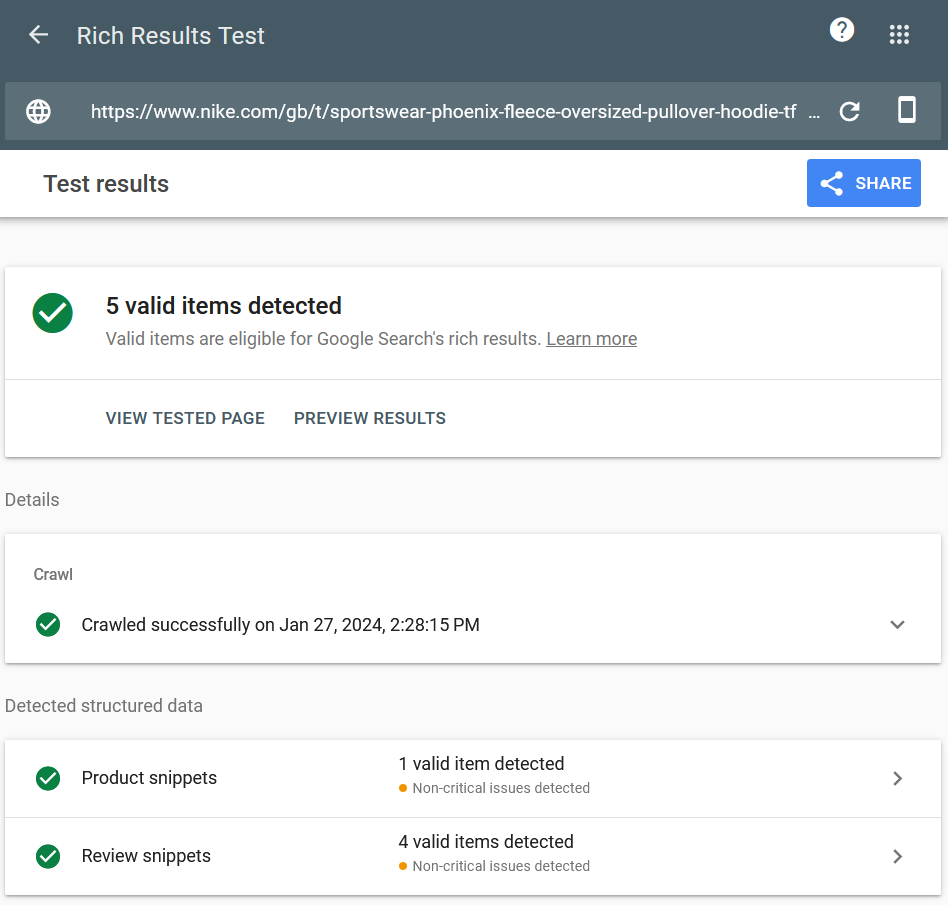Click VIEW TESTED PAGE

(184, 418)
